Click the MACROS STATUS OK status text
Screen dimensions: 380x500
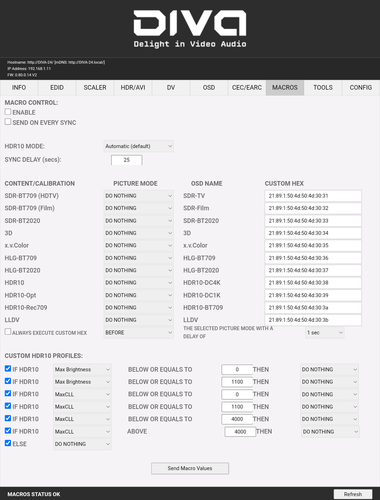34,494
